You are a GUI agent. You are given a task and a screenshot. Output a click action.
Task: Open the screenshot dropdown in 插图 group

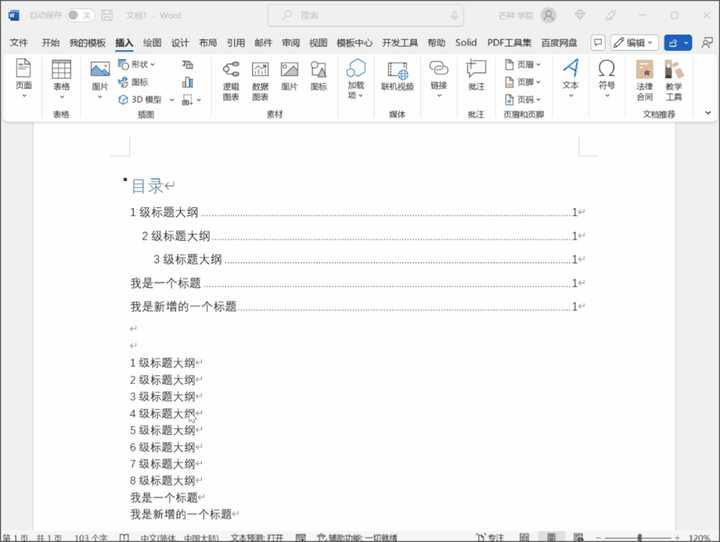(x=191, y=100)
